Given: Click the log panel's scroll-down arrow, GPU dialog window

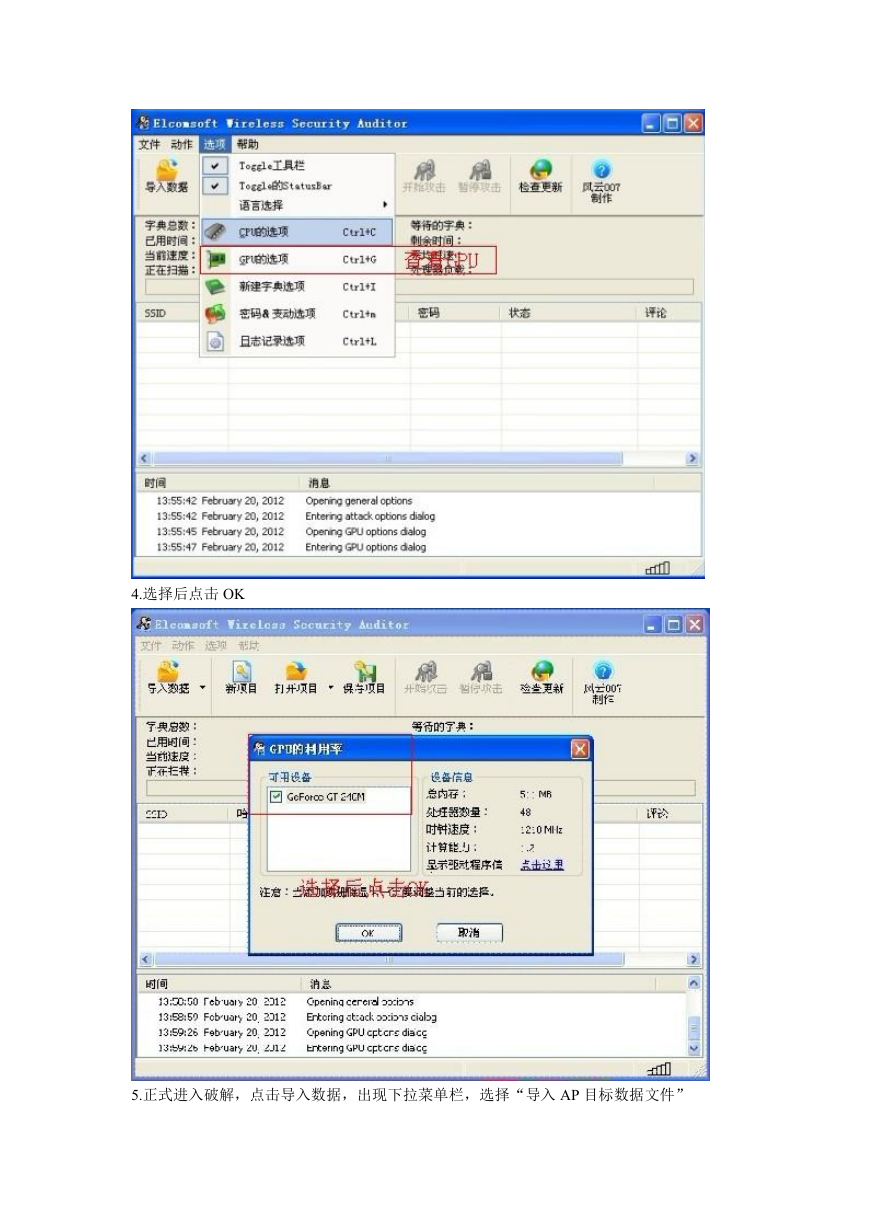Looking at the screenshot, I should 695,1048.
